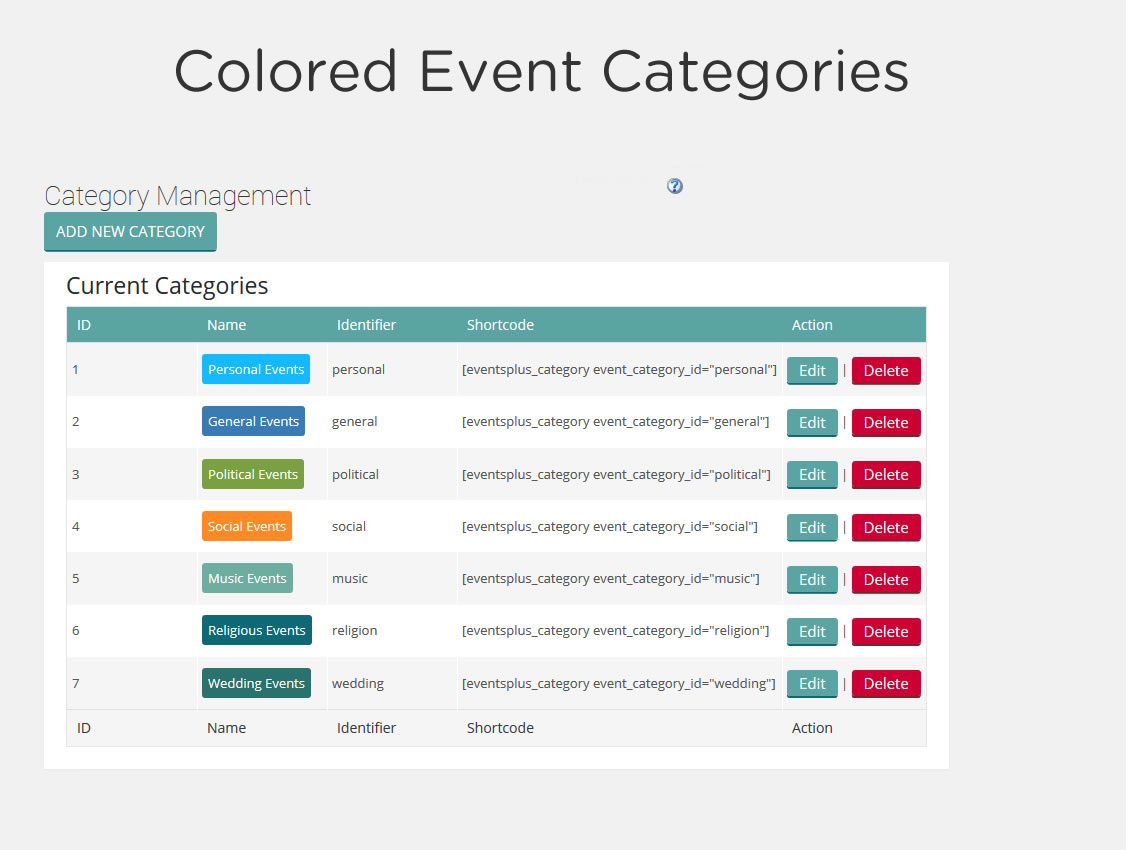Delete the Wedding Events category
Viewport: 1126px width, 850px height.
[x=885, y=683]
